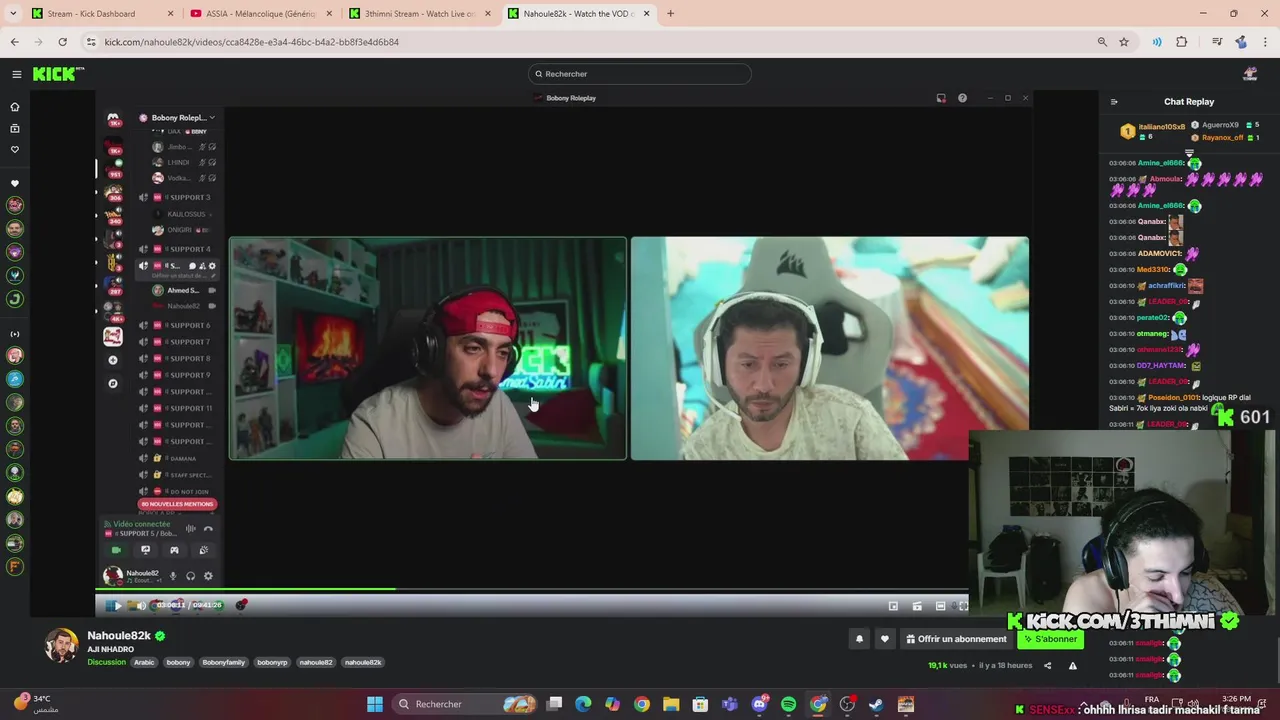Select the Arabic tag

pyautogui.click(x=144, y=662)
